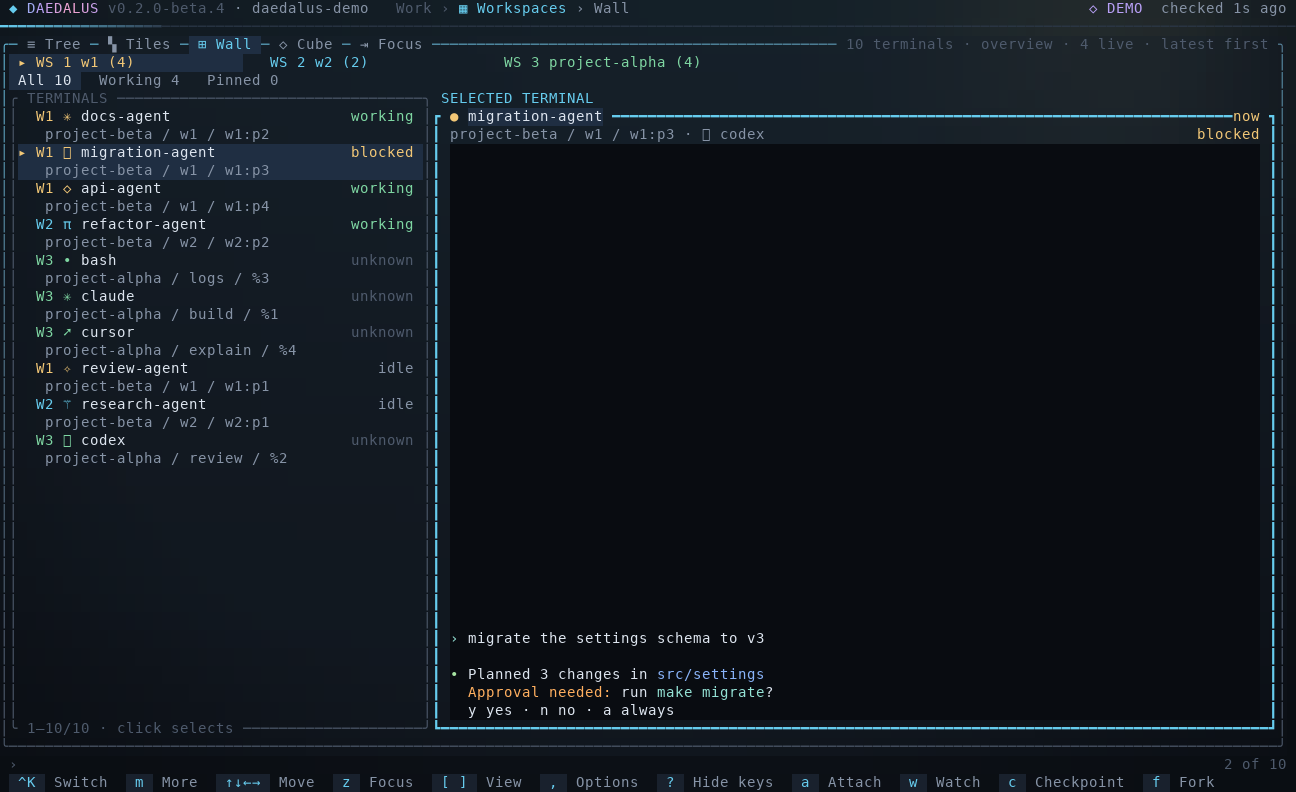
Task: Click the review-agent sparkle icon
Action: 67,368
